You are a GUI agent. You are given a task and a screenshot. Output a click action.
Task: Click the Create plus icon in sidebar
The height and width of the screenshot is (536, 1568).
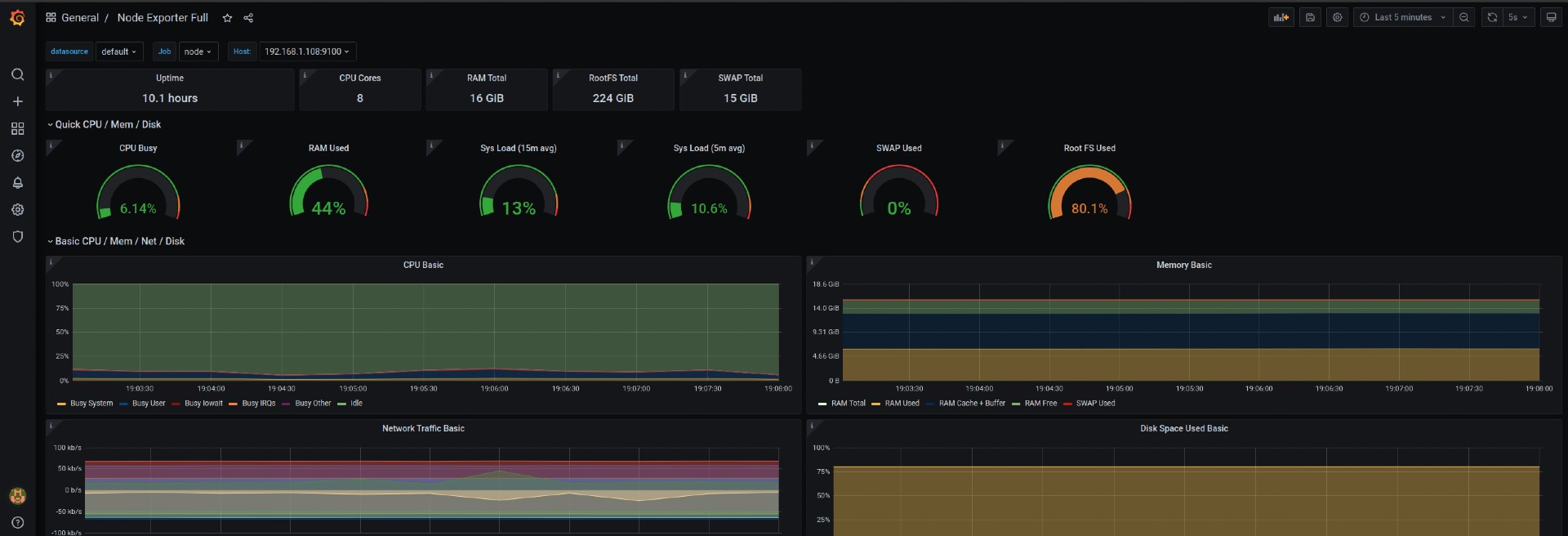tap(17, 101)
